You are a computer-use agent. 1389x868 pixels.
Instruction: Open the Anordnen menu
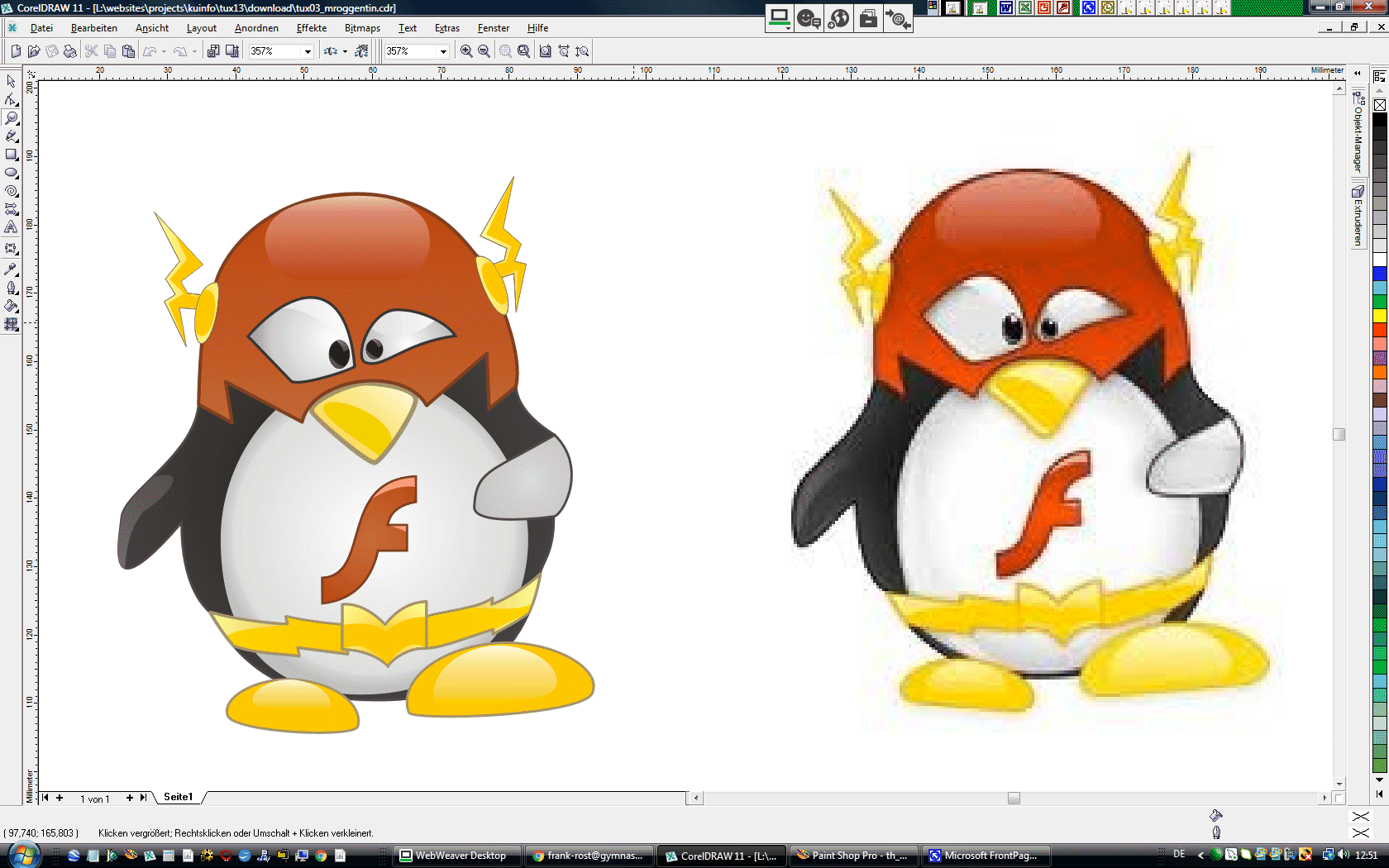256,28
